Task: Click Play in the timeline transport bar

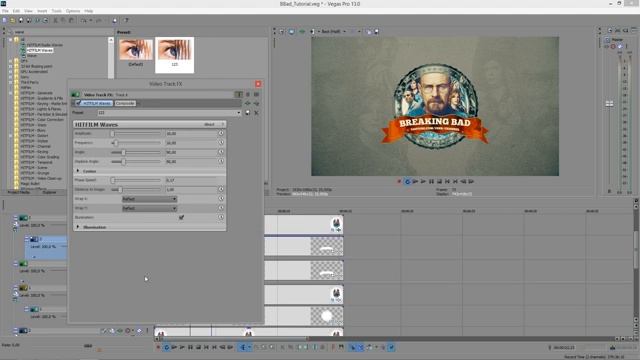Action: tap(182, 347)
